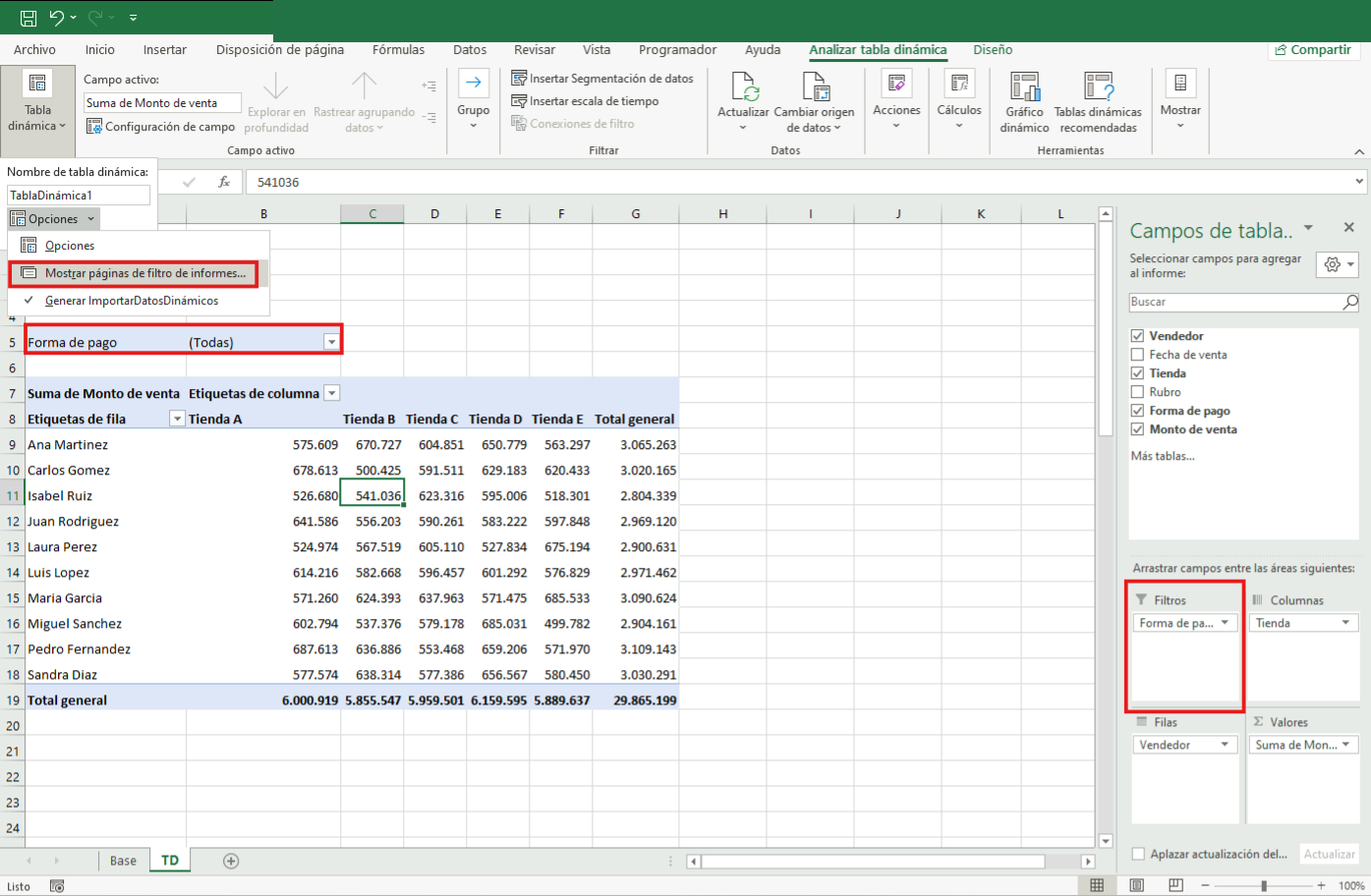Click macro recording icon in status bar
The image size is (1371, 896).
pyautogui.click(x=57, y=885)
